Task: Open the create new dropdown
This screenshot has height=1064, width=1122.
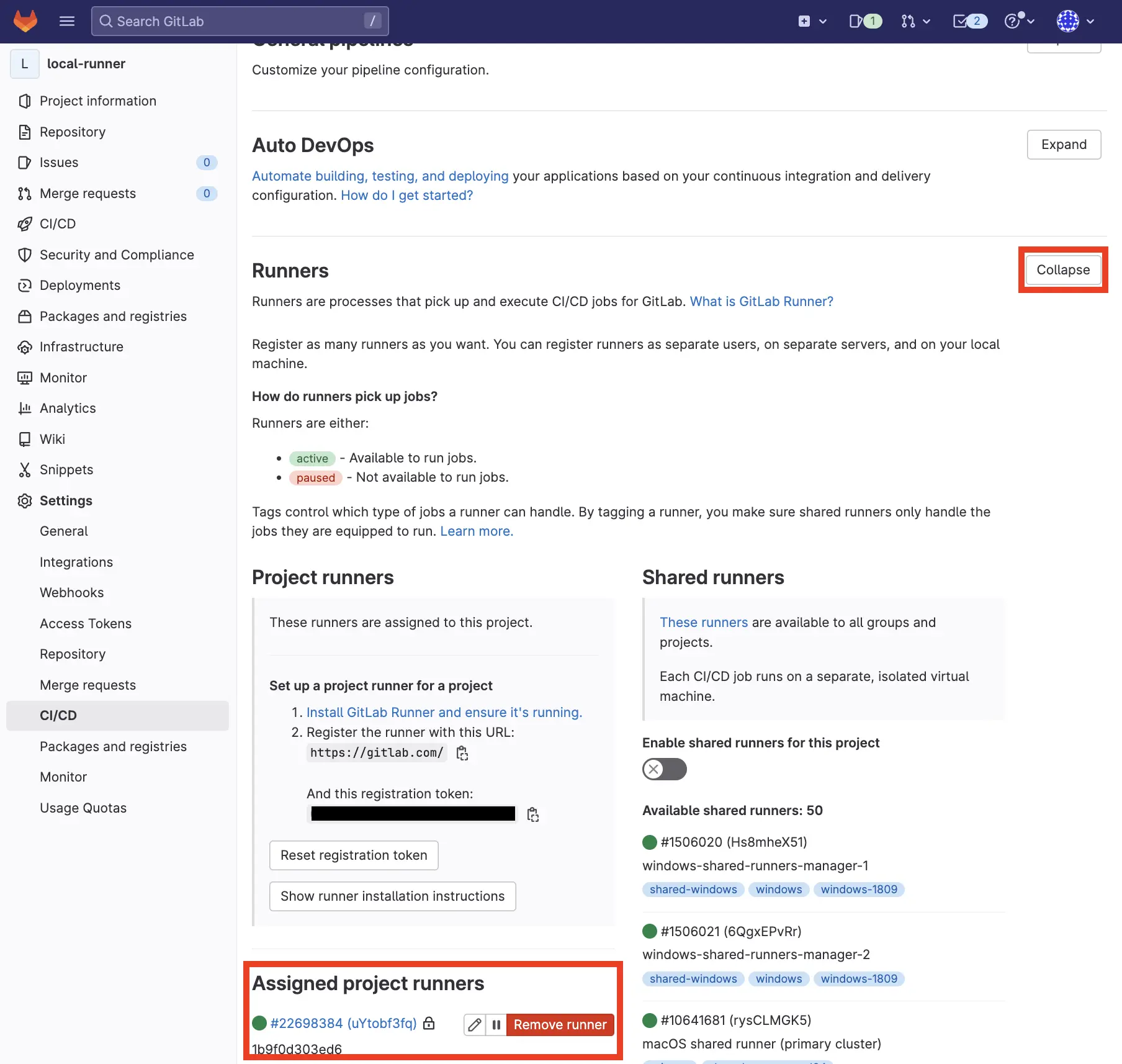Action: 812,21
